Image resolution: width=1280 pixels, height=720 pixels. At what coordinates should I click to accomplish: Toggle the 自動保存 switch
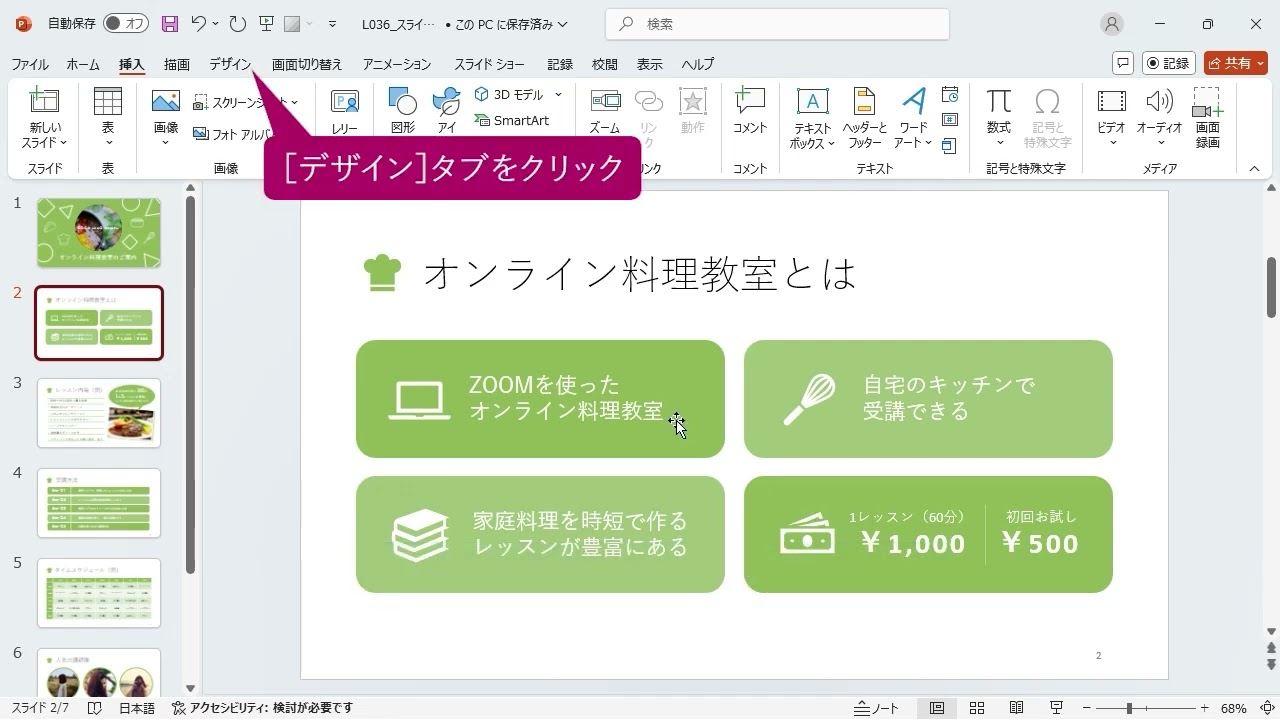[125, 24]
